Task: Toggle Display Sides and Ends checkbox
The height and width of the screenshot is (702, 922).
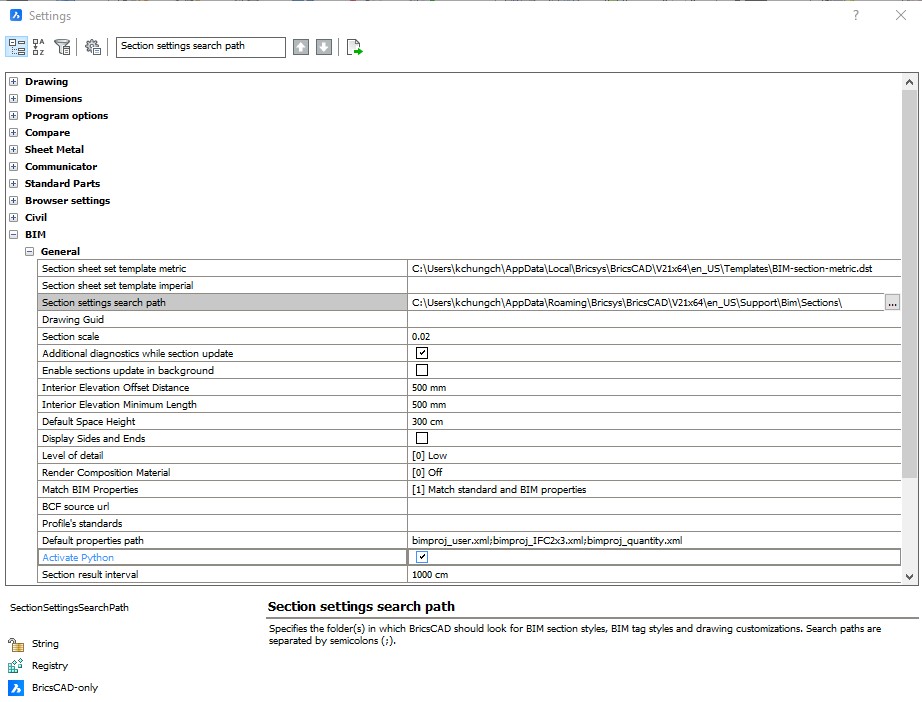Action: [422, 439]
